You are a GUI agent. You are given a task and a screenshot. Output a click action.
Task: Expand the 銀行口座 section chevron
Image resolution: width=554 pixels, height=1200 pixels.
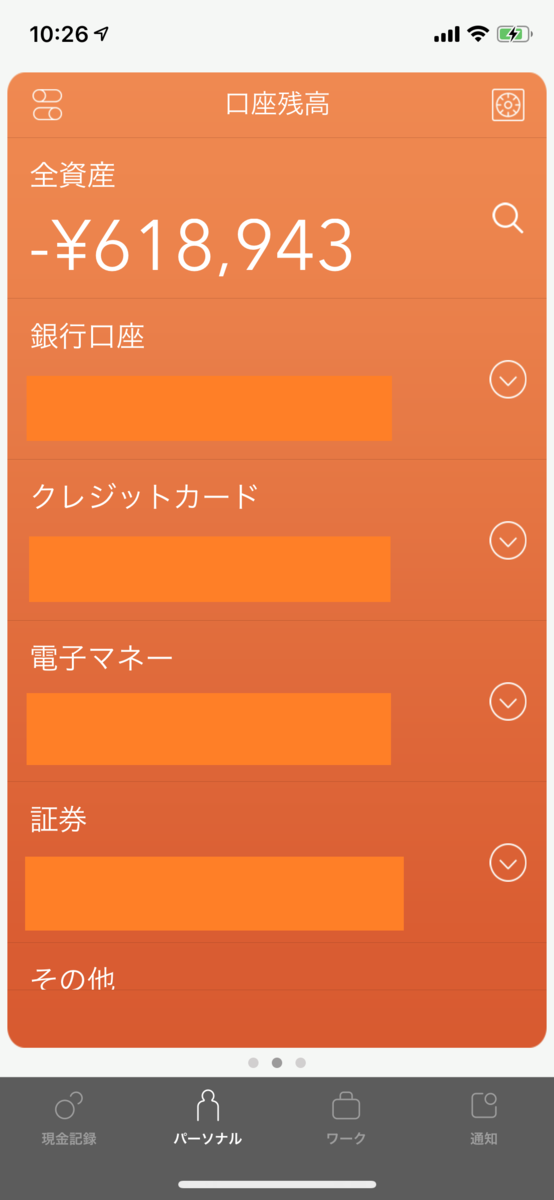point(508,379)
